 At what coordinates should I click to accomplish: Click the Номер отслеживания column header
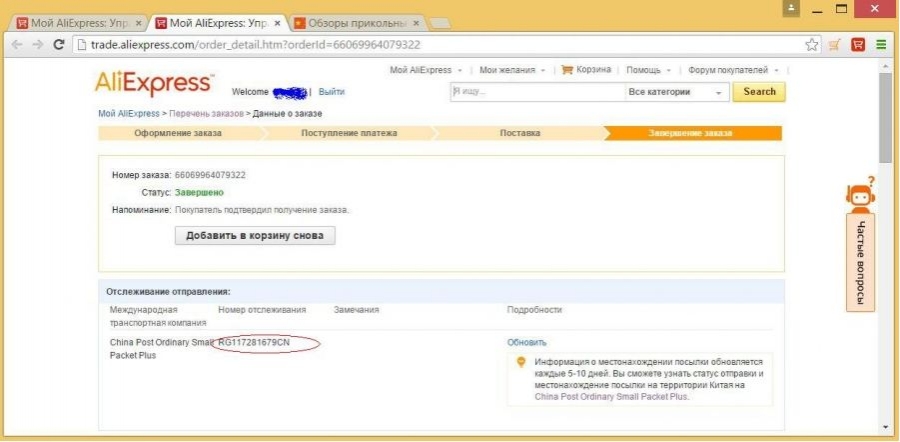[x=262, y=309]
